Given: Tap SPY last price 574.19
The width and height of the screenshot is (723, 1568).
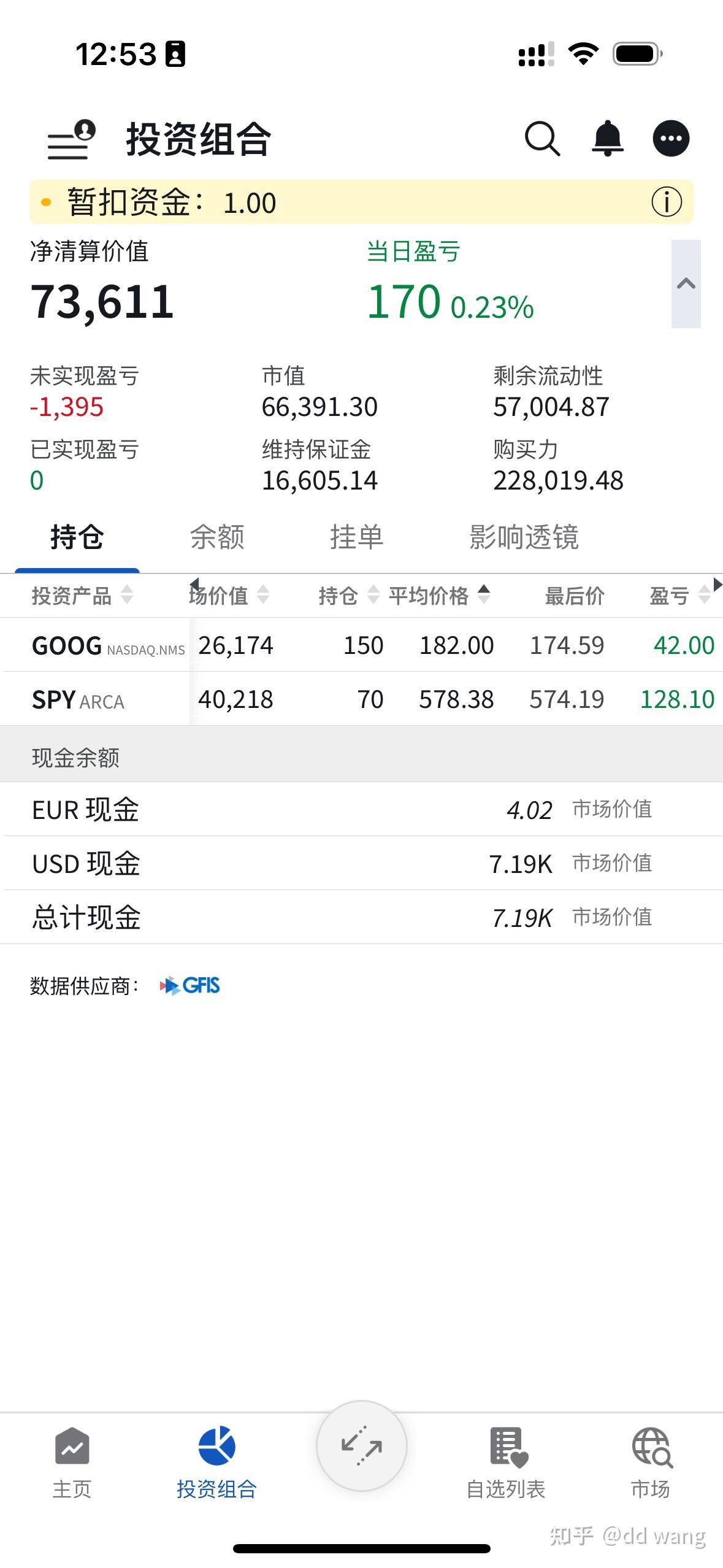Looking at the screenshot, I should tap(567, 699).
